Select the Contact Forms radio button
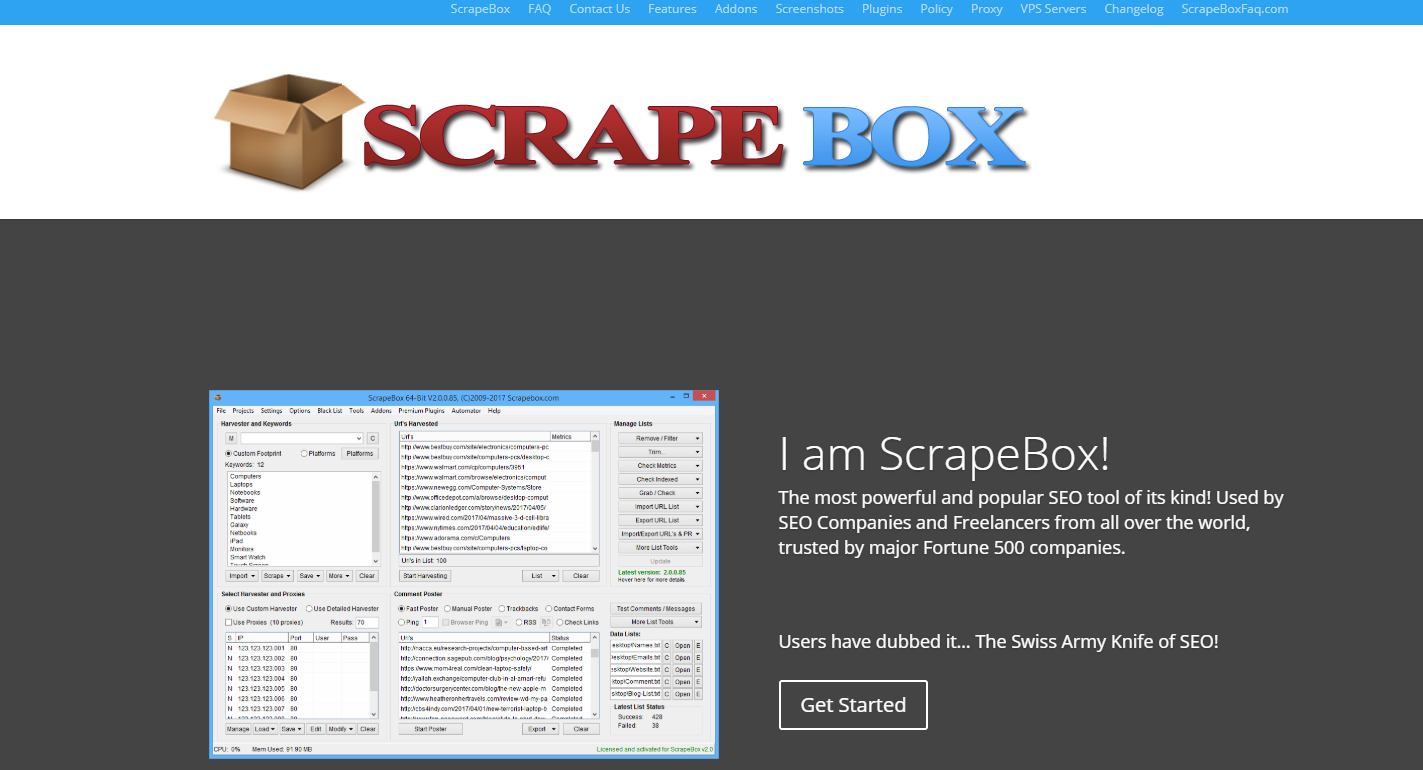The image size is (1423, 770). click(550, 608)
